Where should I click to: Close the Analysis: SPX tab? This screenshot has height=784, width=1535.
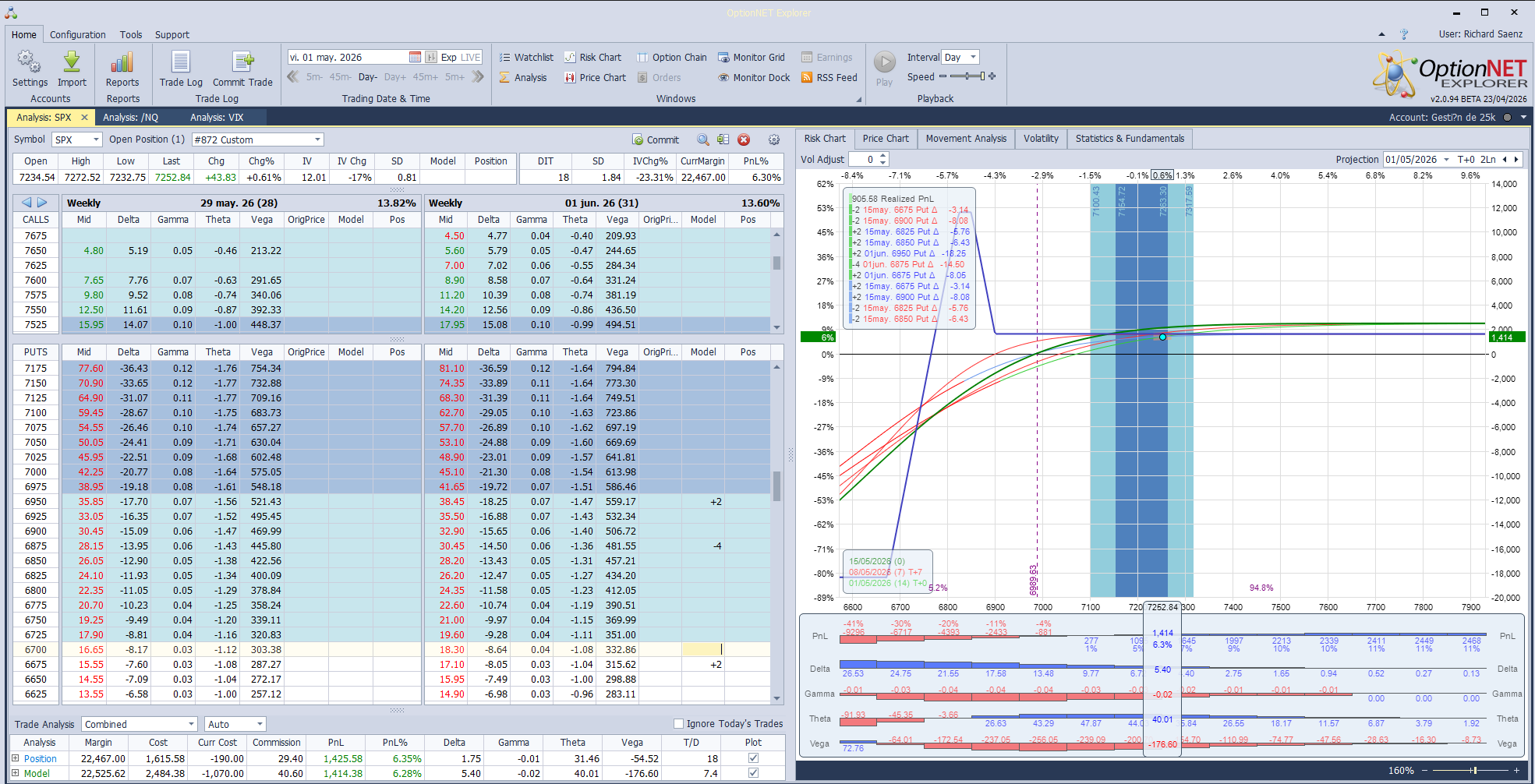click(x=84, y=118)
